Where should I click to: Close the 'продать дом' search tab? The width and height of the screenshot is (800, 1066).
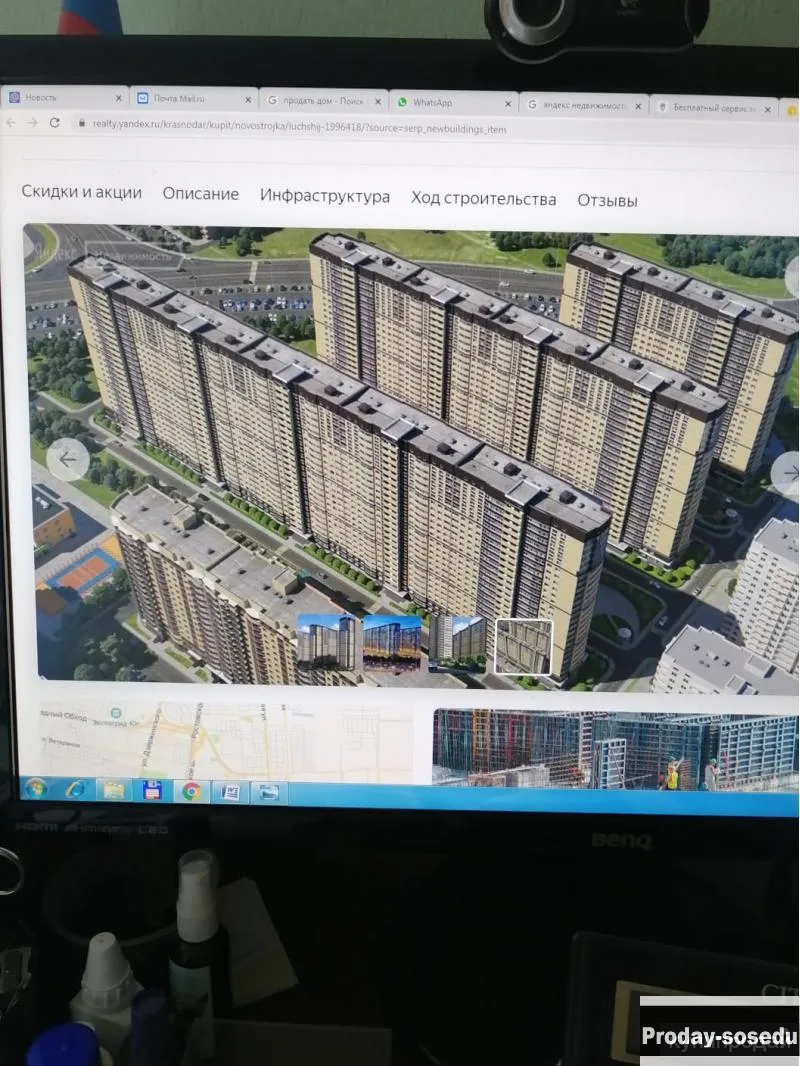378,102
